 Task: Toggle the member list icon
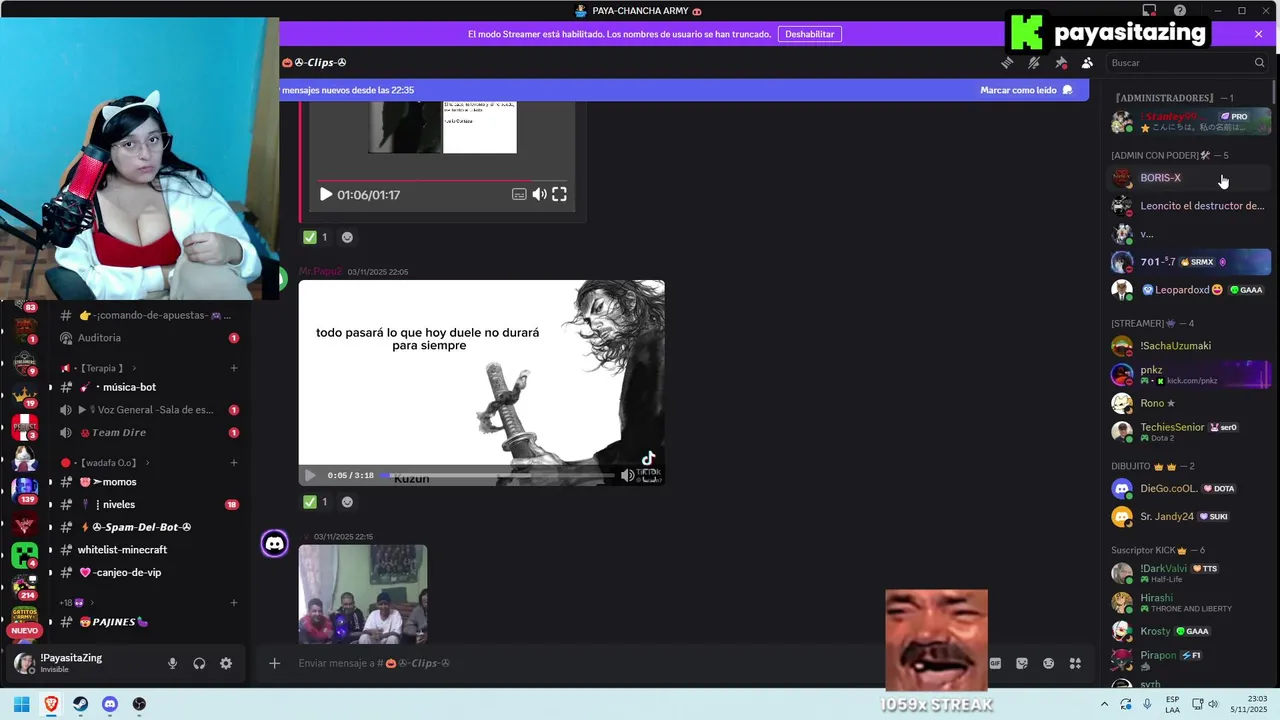coord(1087,63)
